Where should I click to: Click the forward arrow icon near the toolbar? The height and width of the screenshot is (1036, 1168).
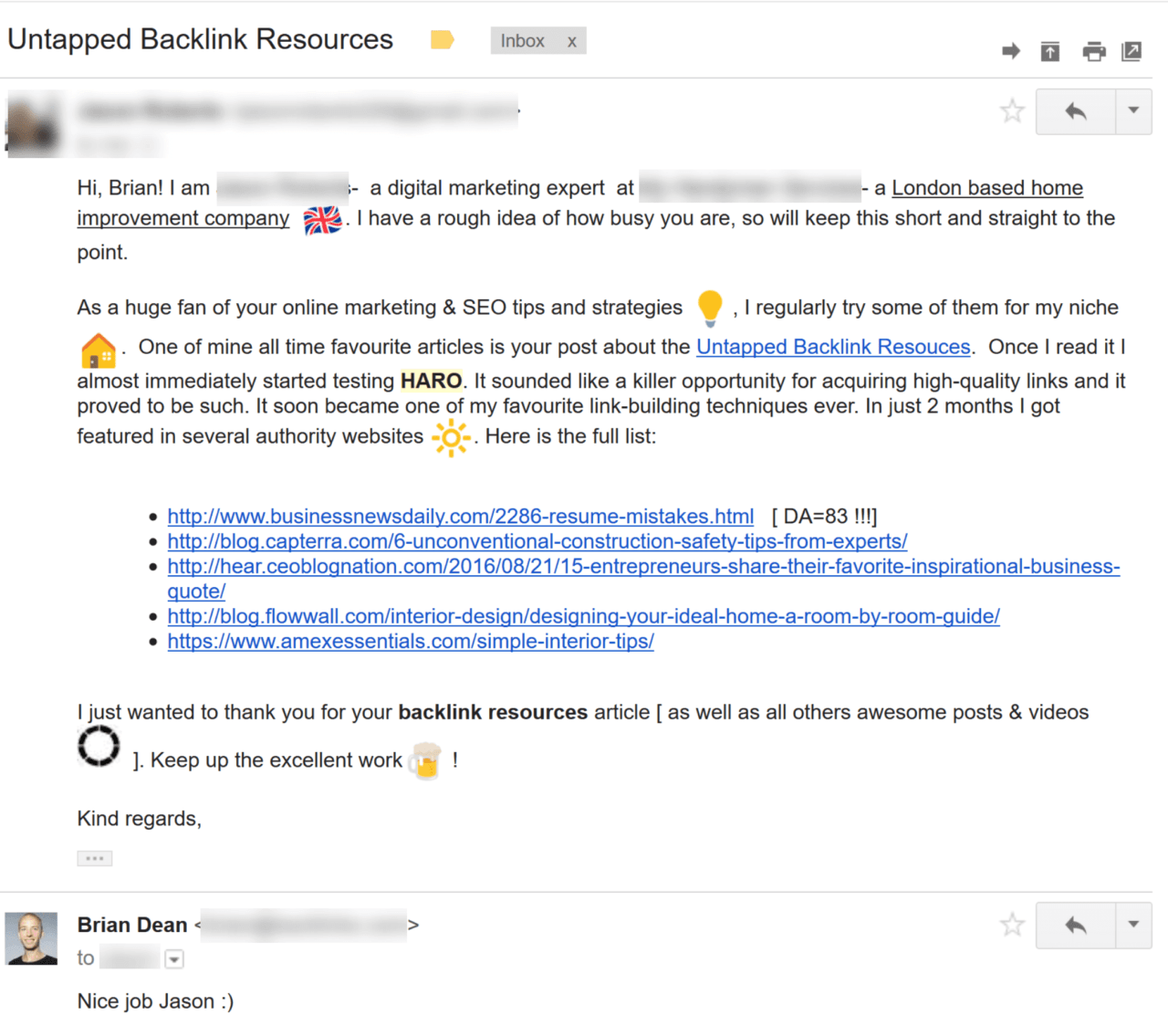(1011, 51)
